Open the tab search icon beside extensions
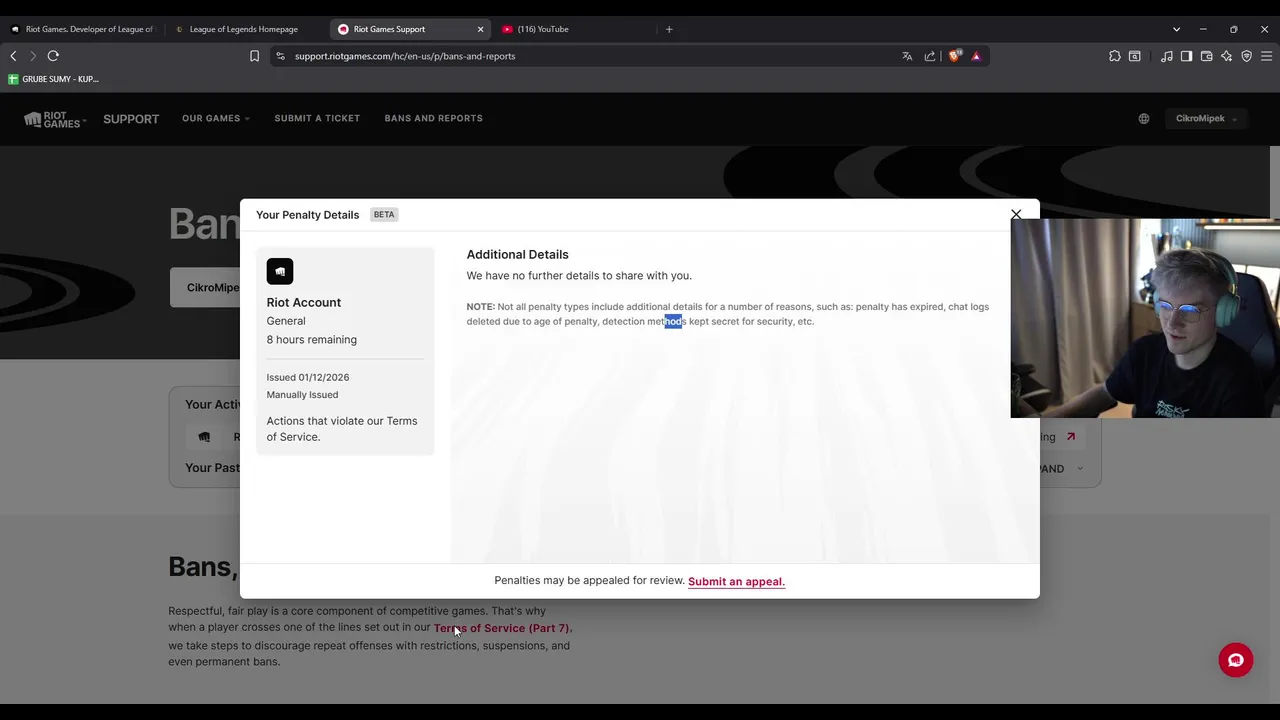This screenshot has width=1280, height=720. click(x=1135, y=56)
